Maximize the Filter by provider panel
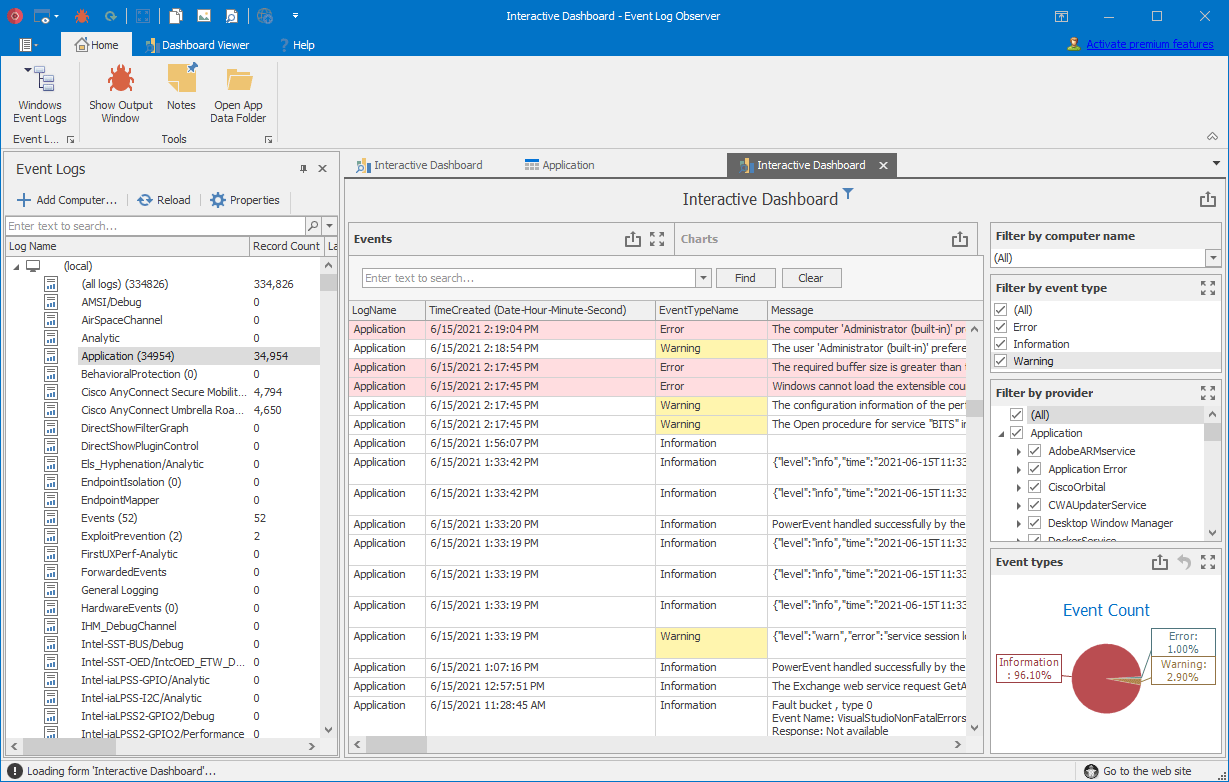1229x782 pixels. pyautogui.click(x=1208, y=393)
